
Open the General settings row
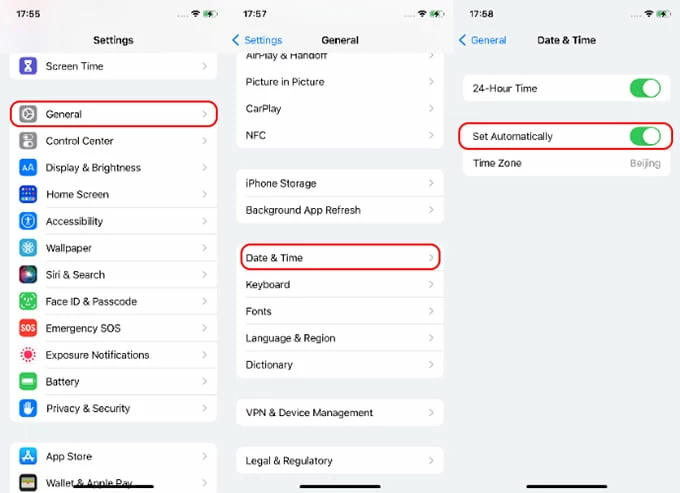pyautogui.click(x=113, y=114)
